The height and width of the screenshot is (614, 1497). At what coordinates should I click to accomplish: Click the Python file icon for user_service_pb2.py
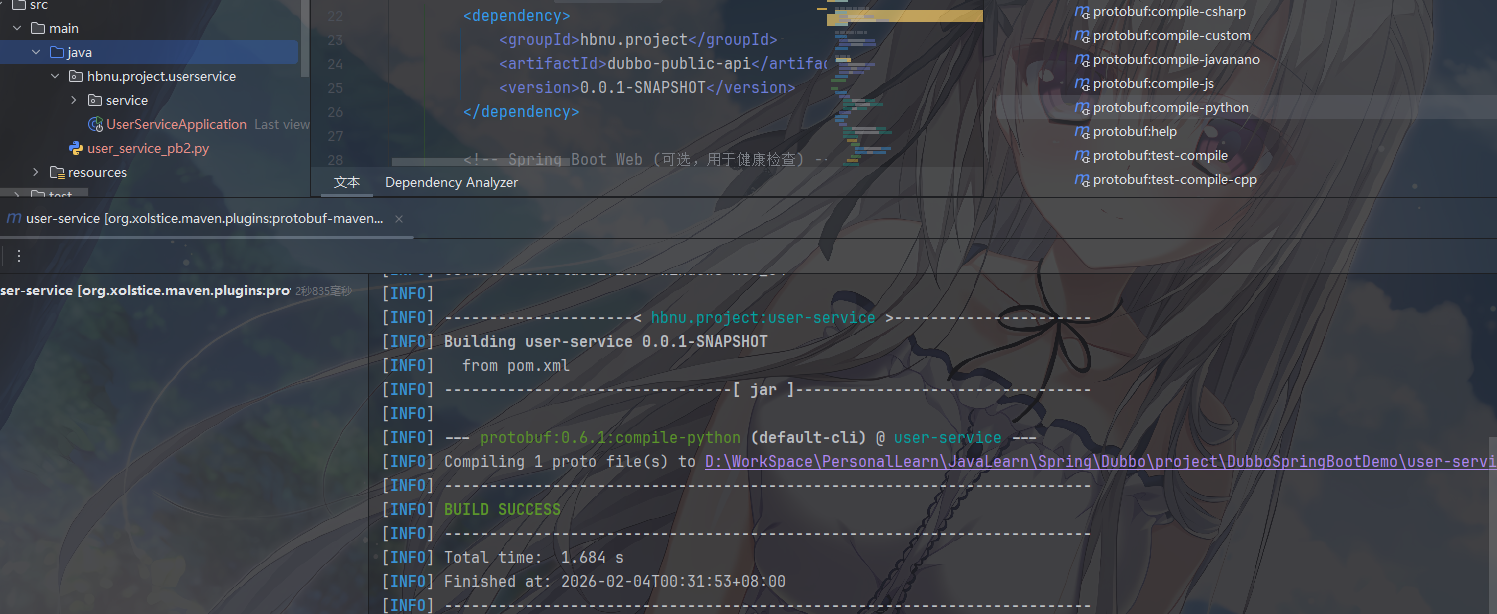(75, 148)
